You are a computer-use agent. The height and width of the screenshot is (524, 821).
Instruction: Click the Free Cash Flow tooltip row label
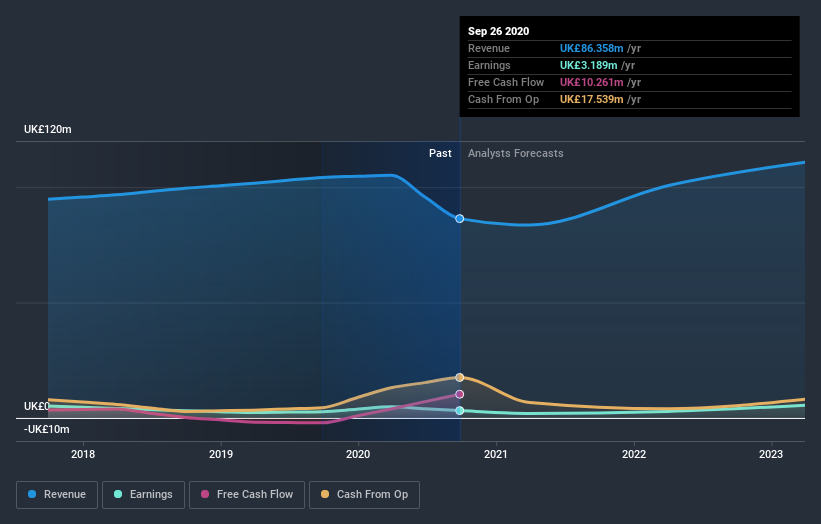[506, 82]
